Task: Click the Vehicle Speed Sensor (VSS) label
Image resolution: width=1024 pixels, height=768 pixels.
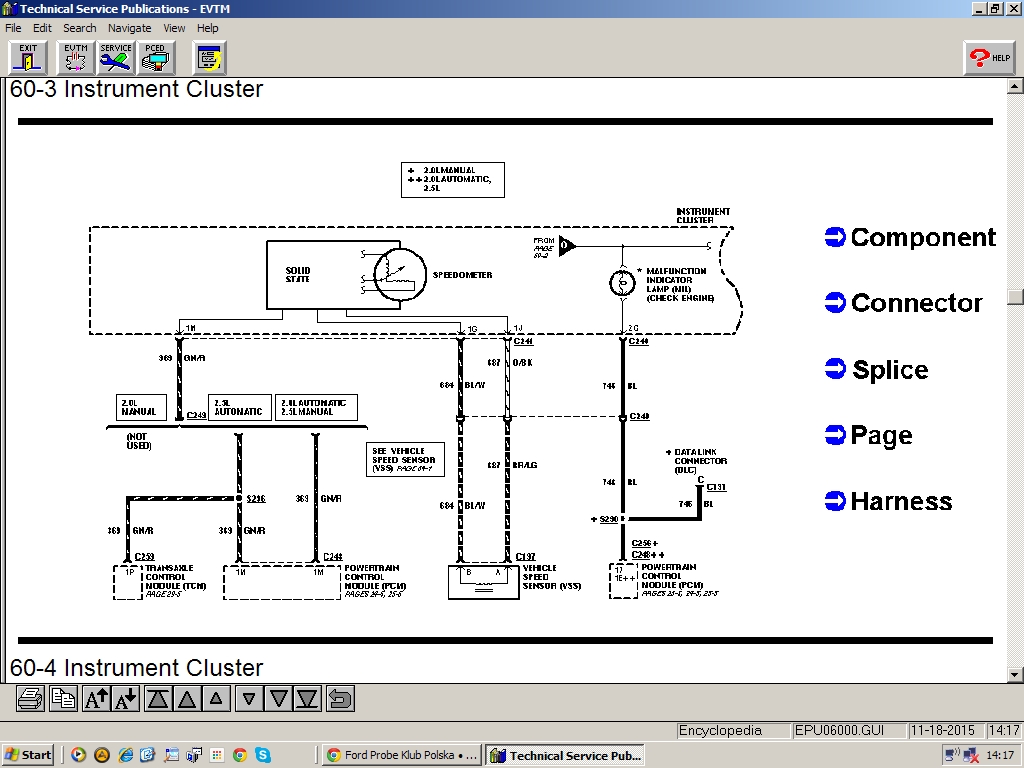Action: (x=552, y=577)
